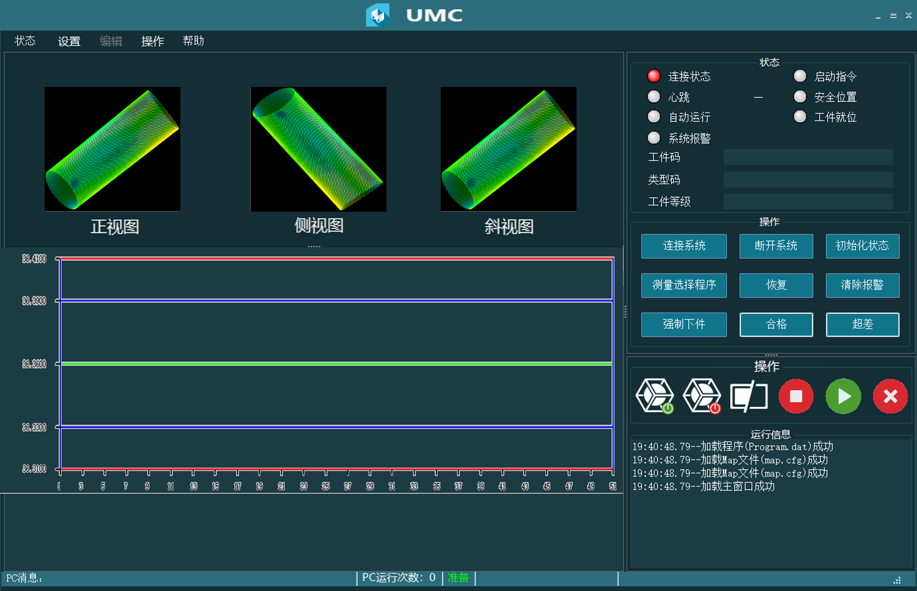Click the red X cancel icon

890,396
